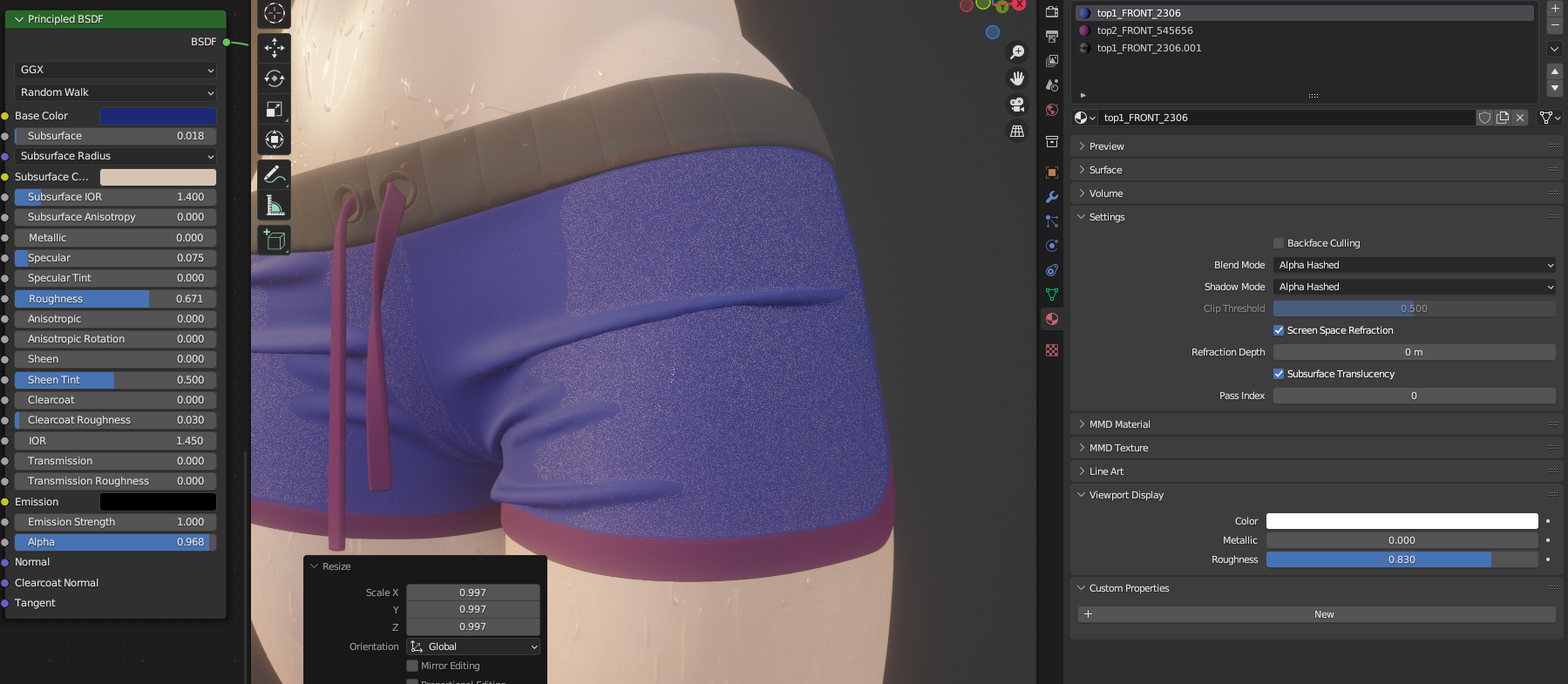Open the Collection properties tab
This screenshot has width=1568, height=684.
coord(1052,141)
